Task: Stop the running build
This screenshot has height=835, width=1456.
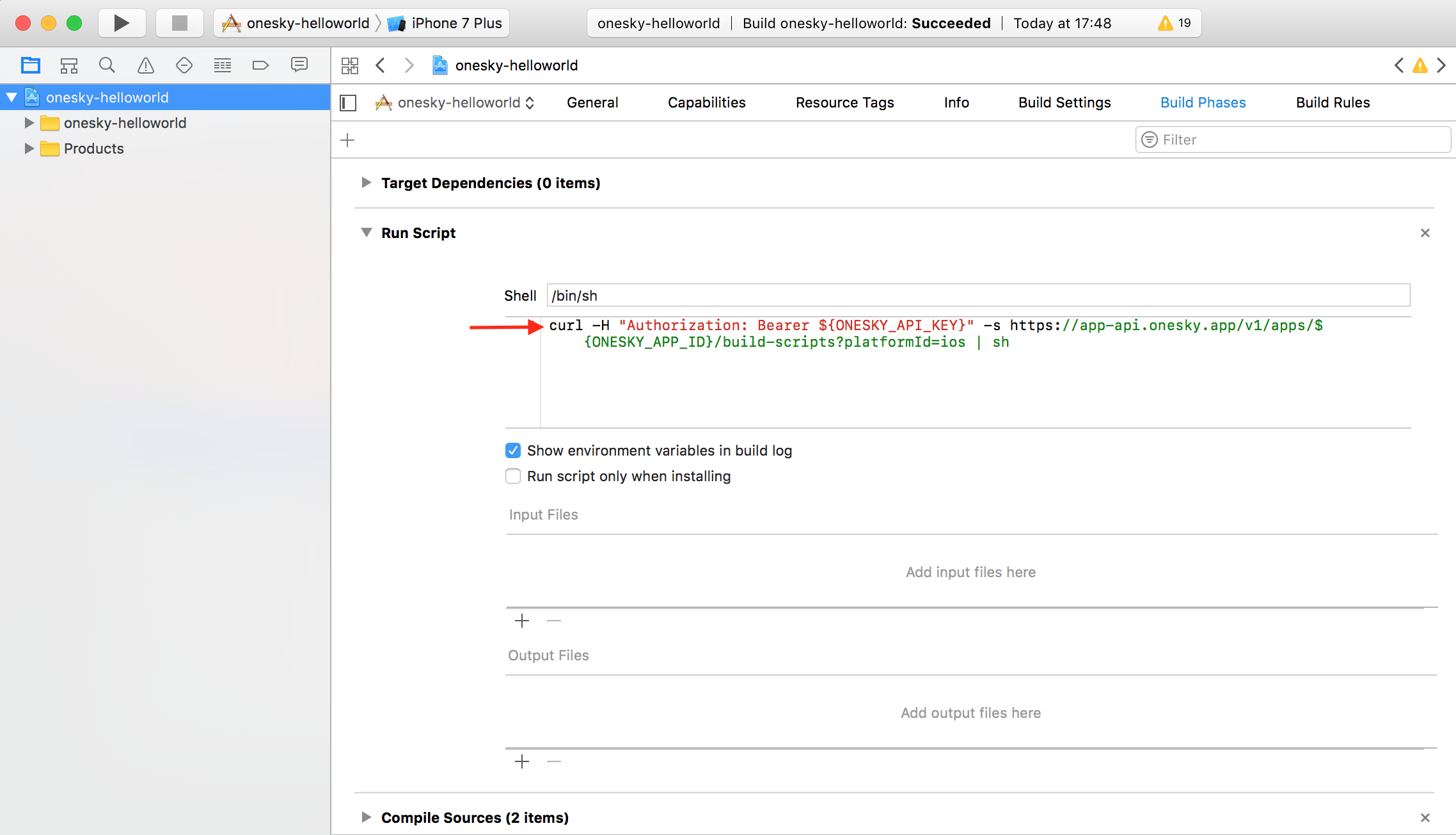Action: click(x=180, y=23)
